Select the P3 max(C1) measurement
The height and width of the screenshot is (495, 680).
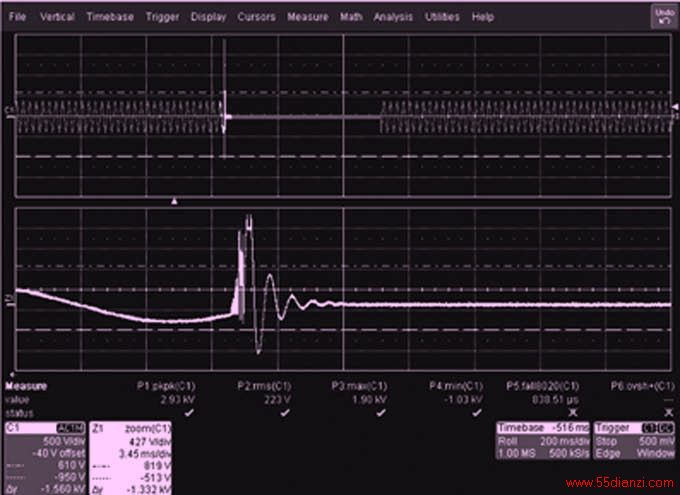(359, 386)
